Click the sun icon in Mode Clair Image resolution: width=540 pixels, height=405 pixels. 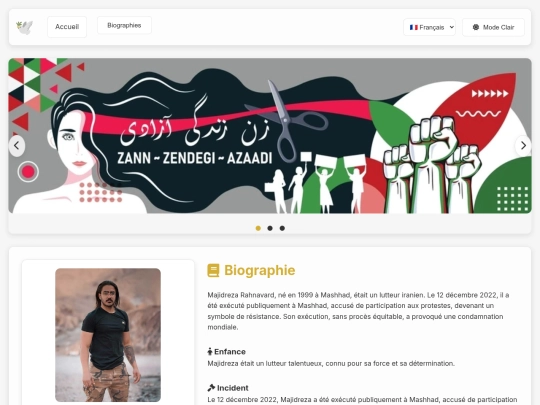(x=476, y=27)
